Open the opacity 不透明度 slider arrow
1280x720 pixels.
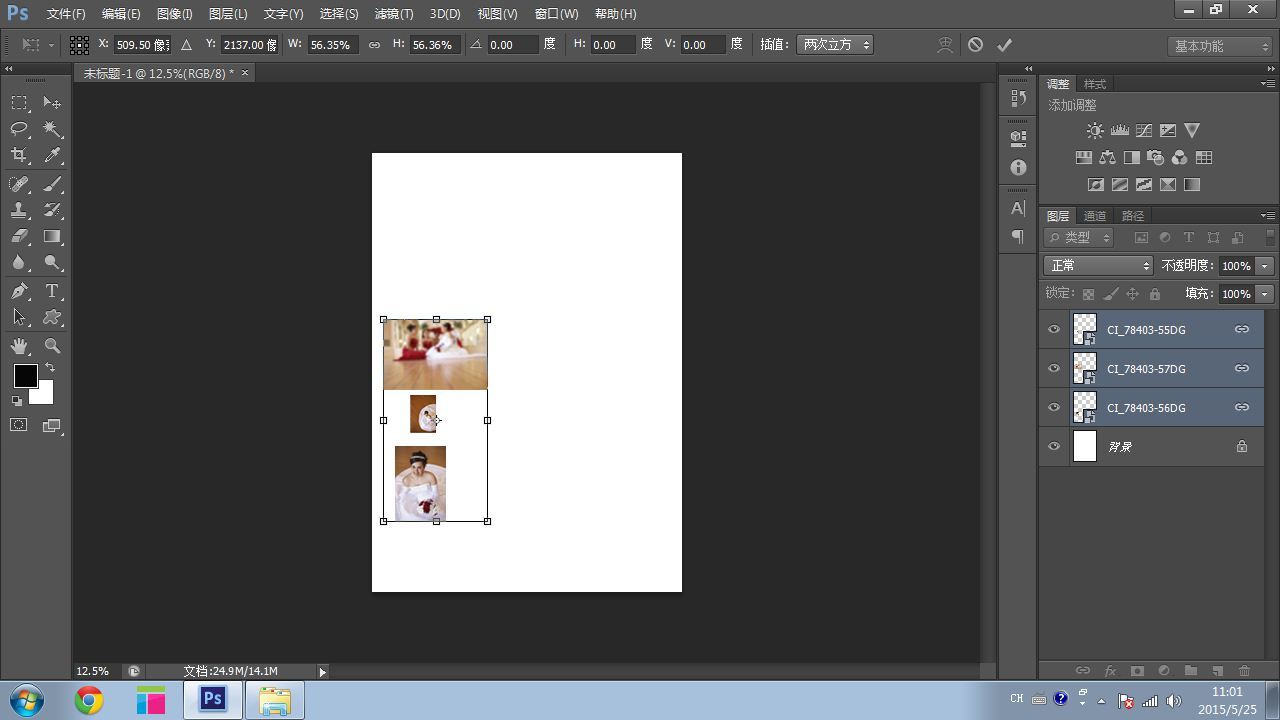coord(1265,266)
